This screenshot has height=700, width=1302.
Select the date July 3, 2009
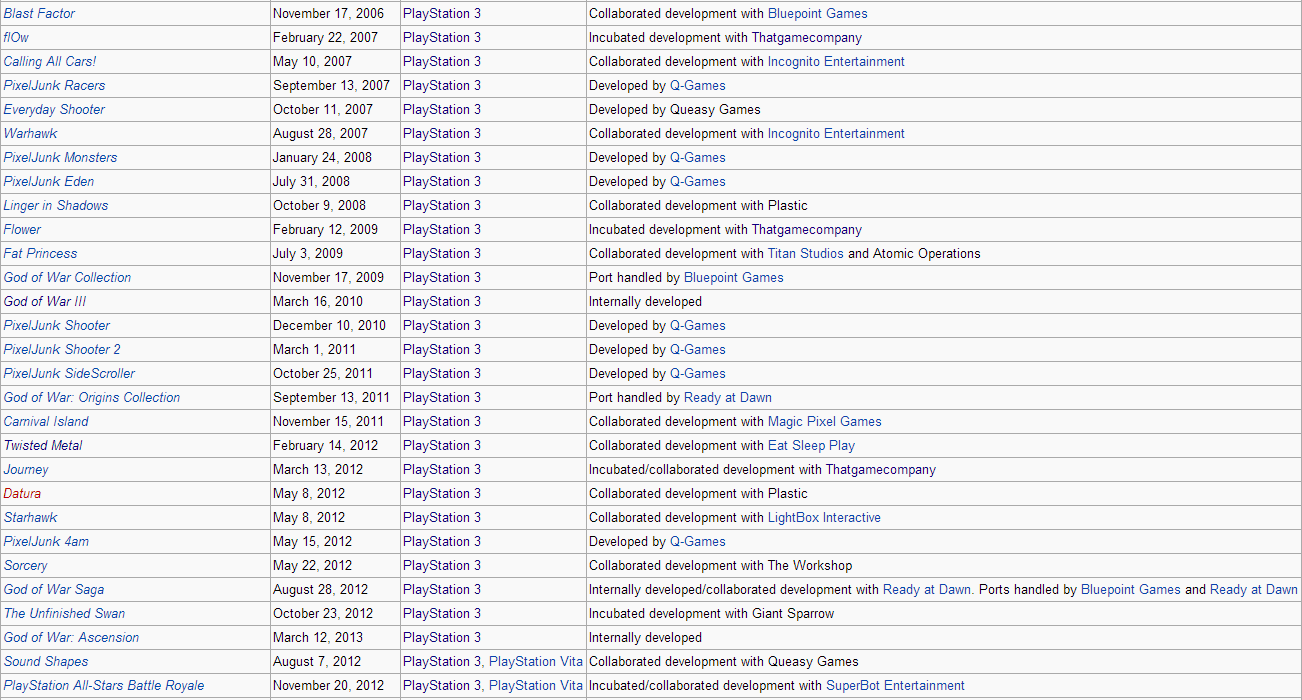tap(308, 253)
